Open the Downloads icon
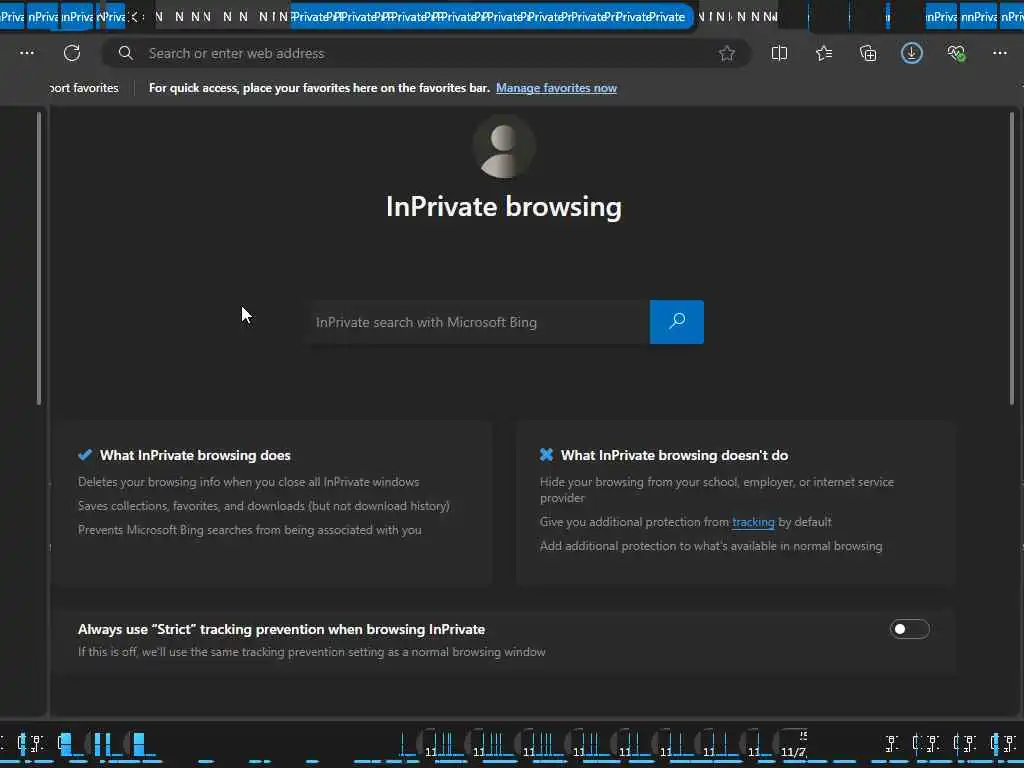1024x768 pixels. coord(912,54)
